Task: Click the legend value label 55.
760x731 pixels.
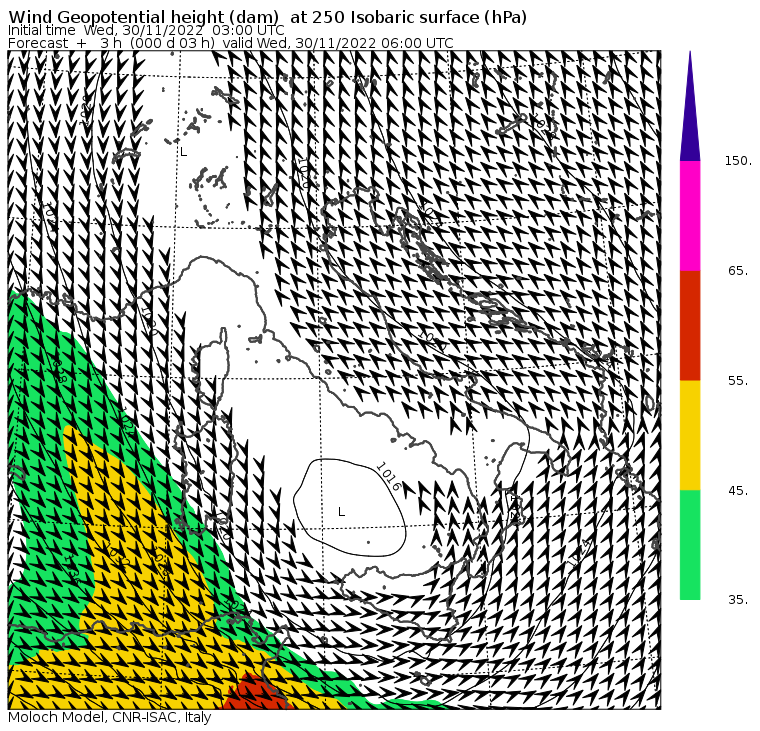Action: 738,381
